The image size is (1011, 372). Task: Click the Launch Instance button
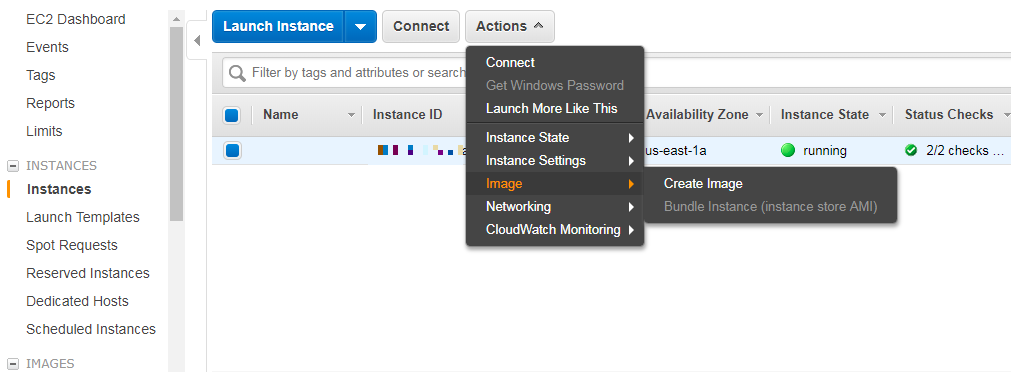pos(278,26)
